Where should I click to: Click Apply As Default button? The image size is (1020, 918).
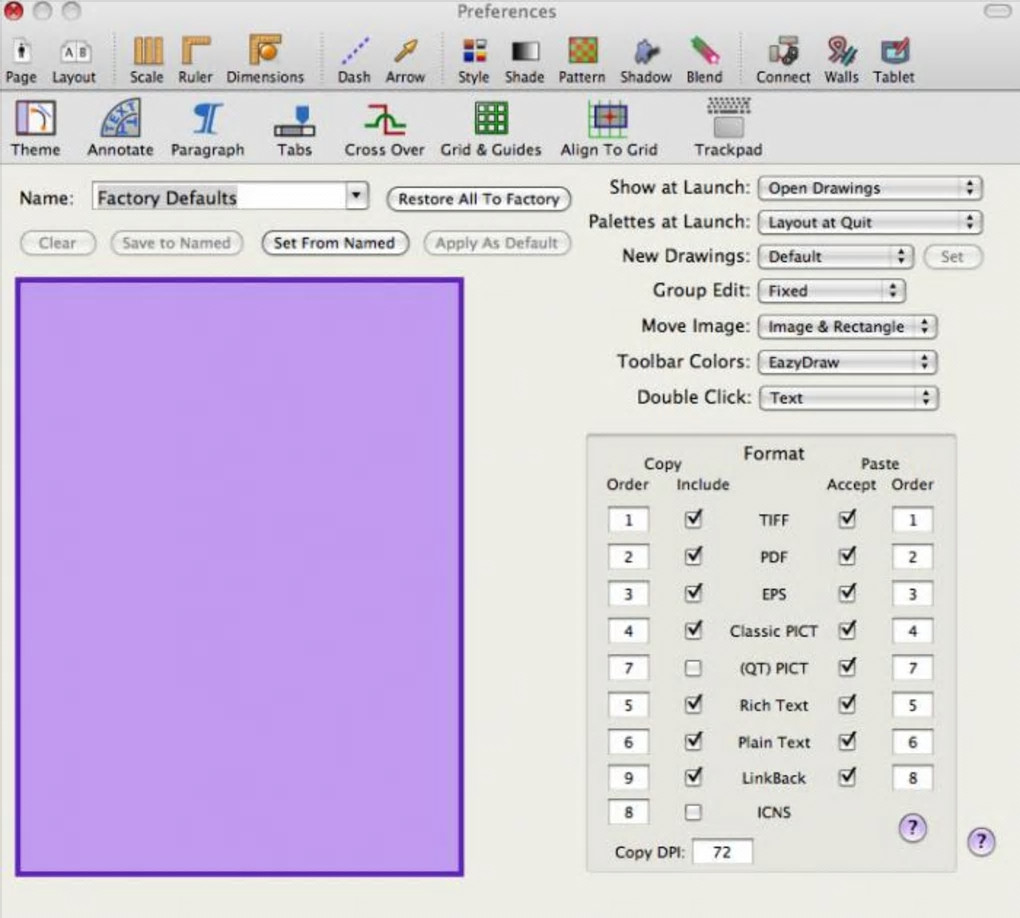(x=497, y=243)
